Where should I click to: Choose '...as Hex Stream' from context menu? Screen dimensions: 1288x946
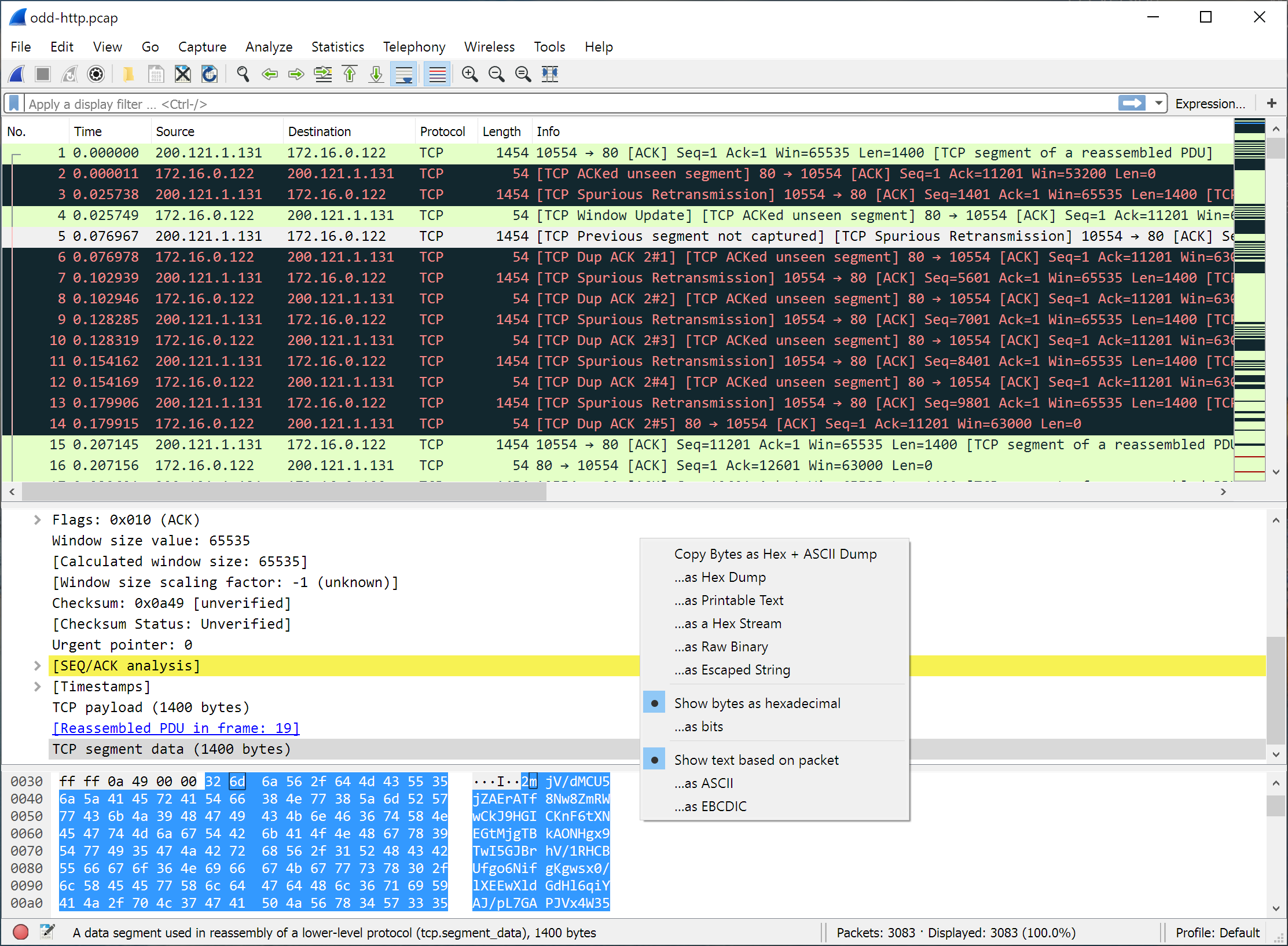click(x=728, y=624)
